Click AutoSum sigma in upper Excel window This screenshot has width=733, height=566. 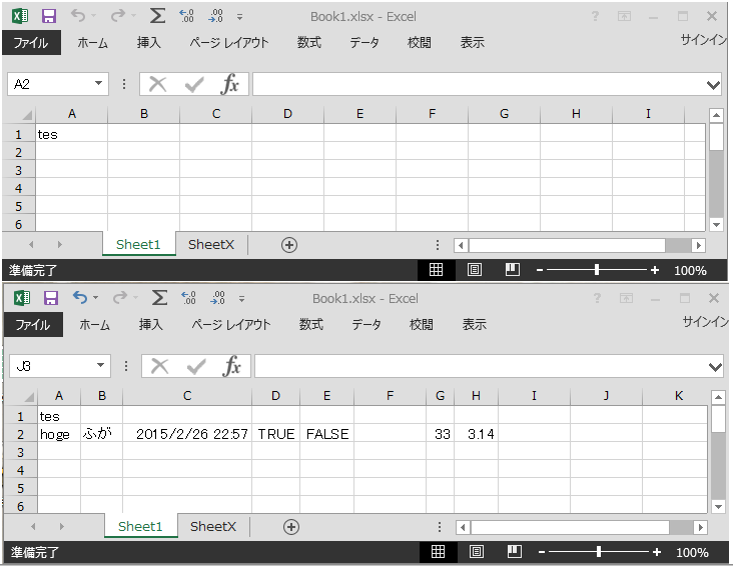[x=158, y=16]
